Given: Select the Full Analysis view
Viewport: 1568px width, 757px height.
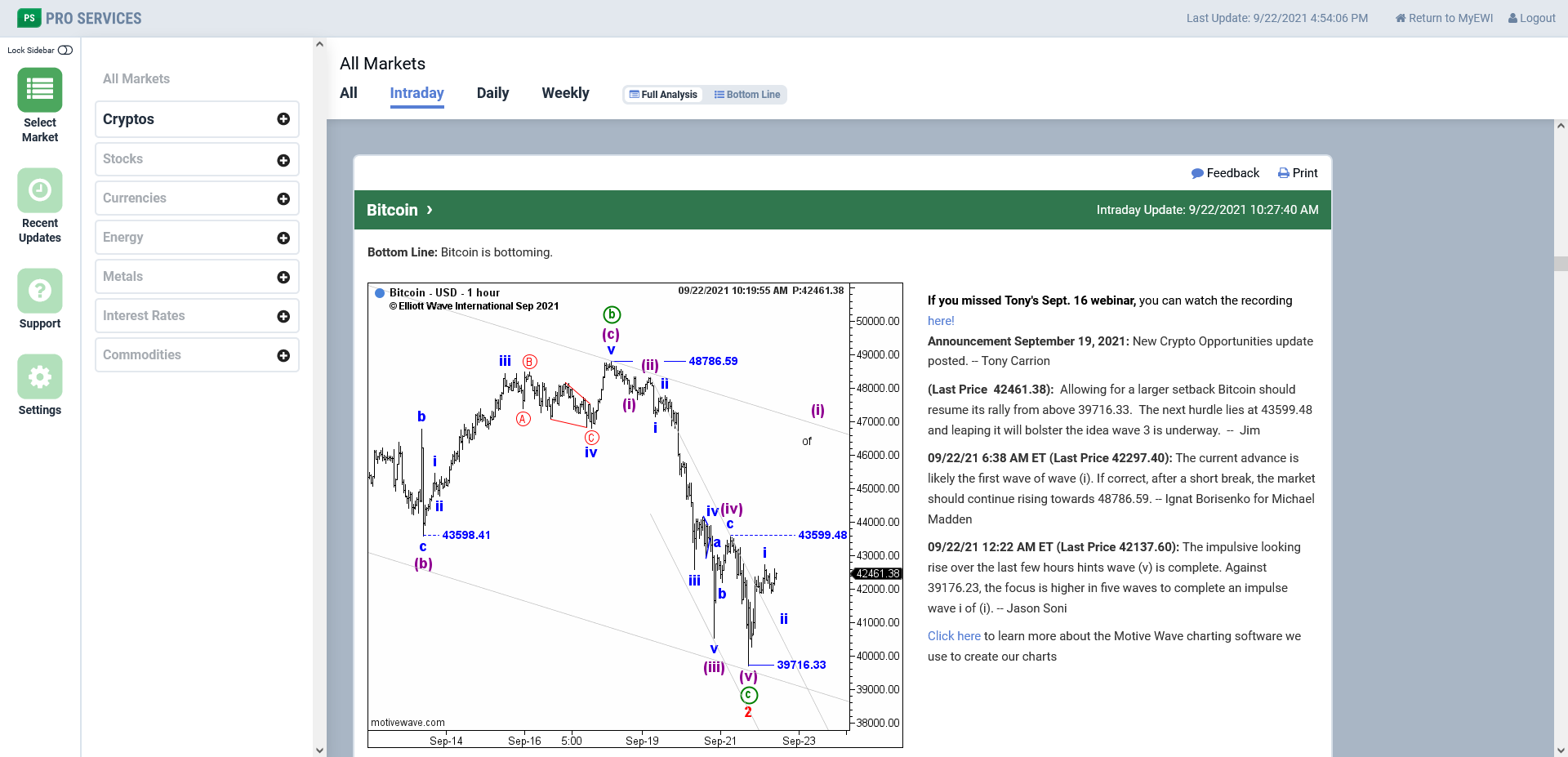Looking at the screenshot, I should [663, 95].
